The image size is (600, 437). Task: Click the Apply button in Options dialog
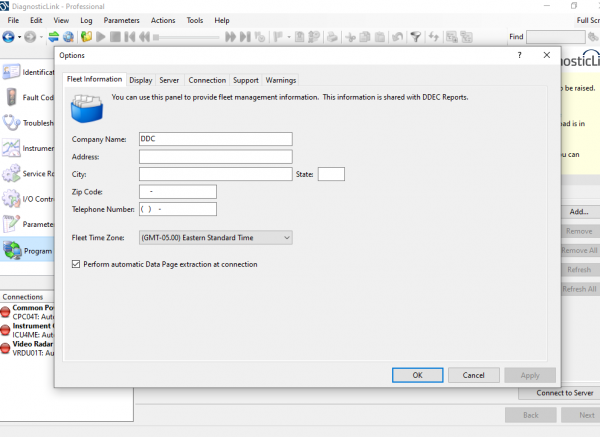(x=530, y=375)
